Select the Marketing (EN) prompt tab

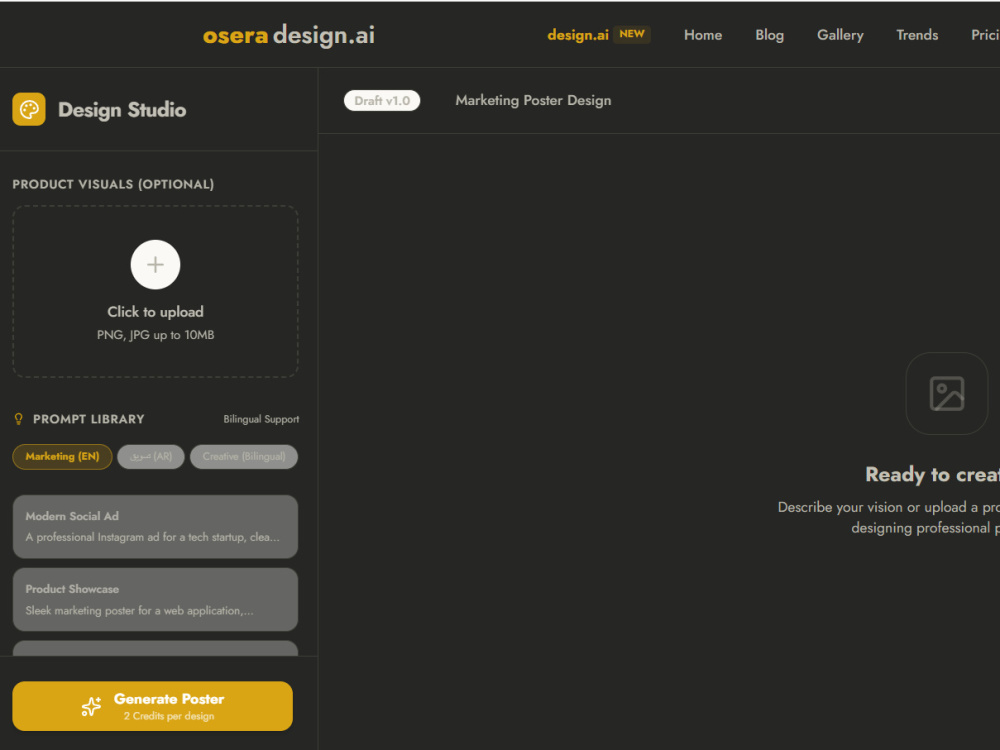[62, 457]
